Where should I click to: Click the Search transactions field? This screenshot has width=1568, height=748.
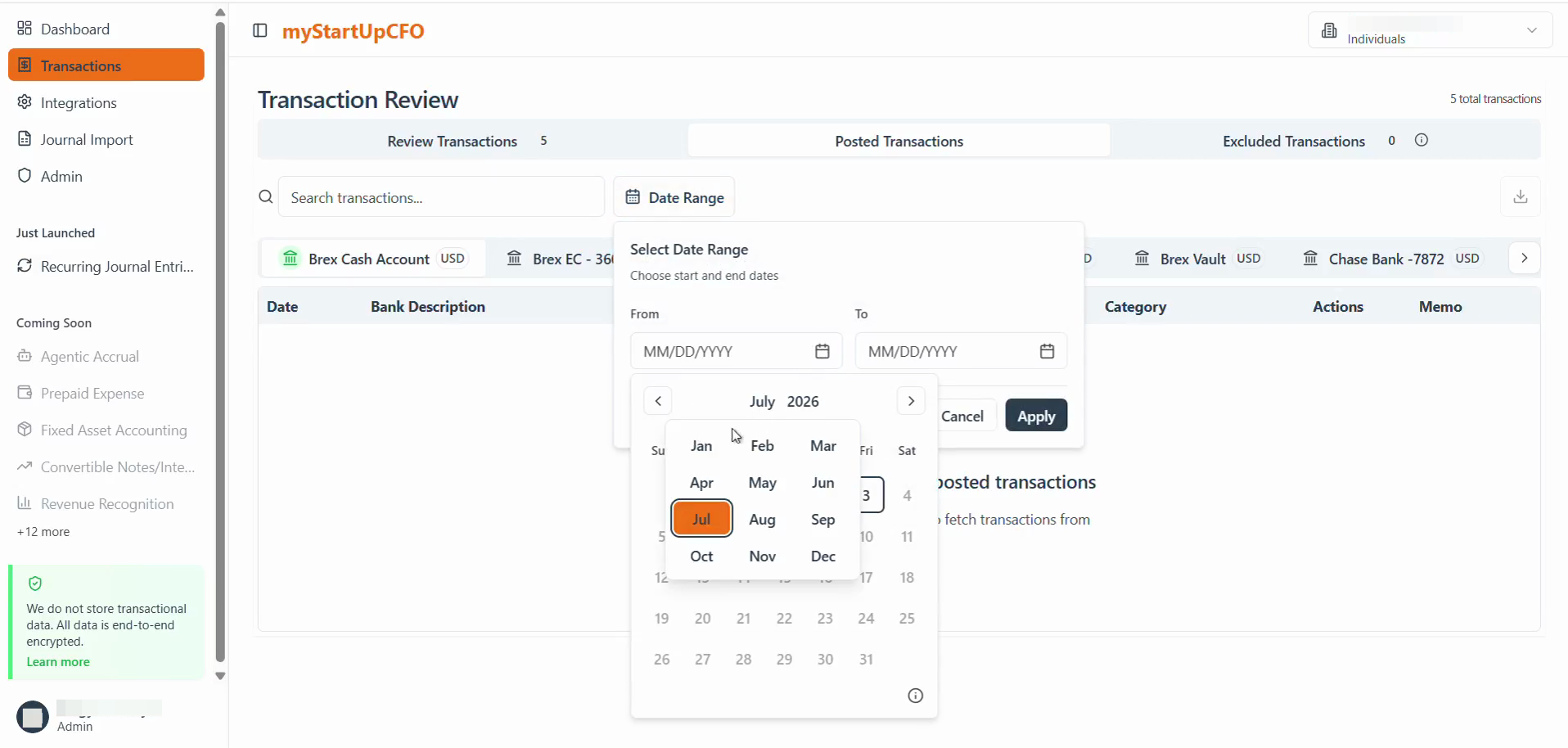[x=441, y=197]
